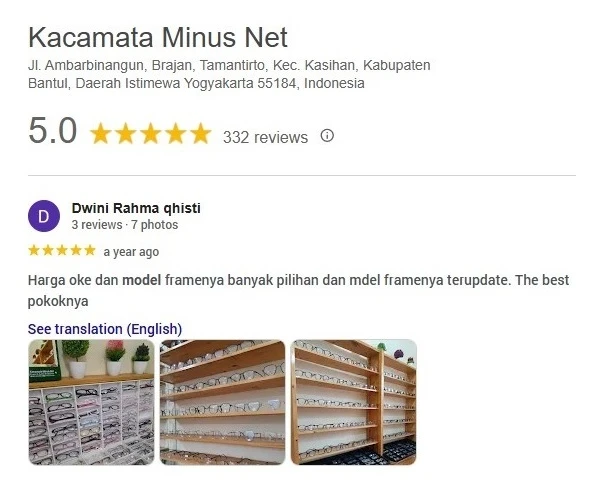Click the fifth star in overall rating
Image resolution: width=600 pixels, height=502 pixels.
click(x=201, y=133)
